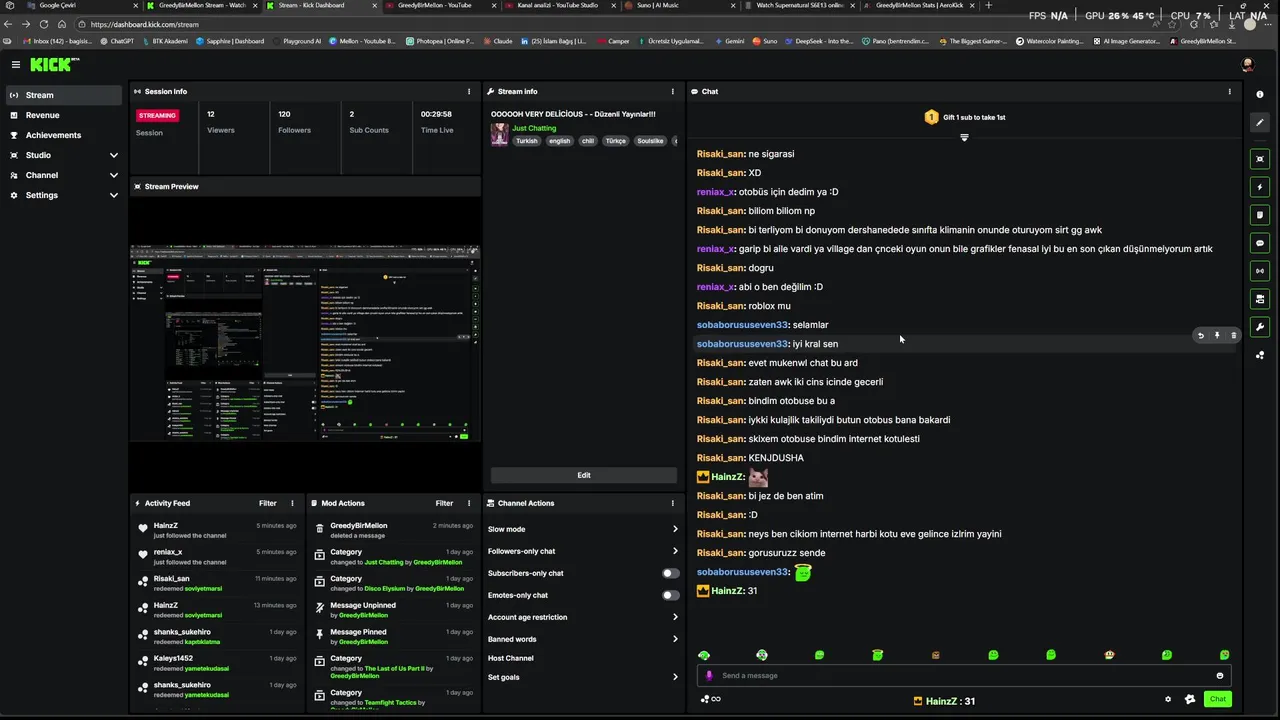The height and width of the screenshot is (720, 1280).
Task: Open the info icon in right toolbar
Action: 1260,94
